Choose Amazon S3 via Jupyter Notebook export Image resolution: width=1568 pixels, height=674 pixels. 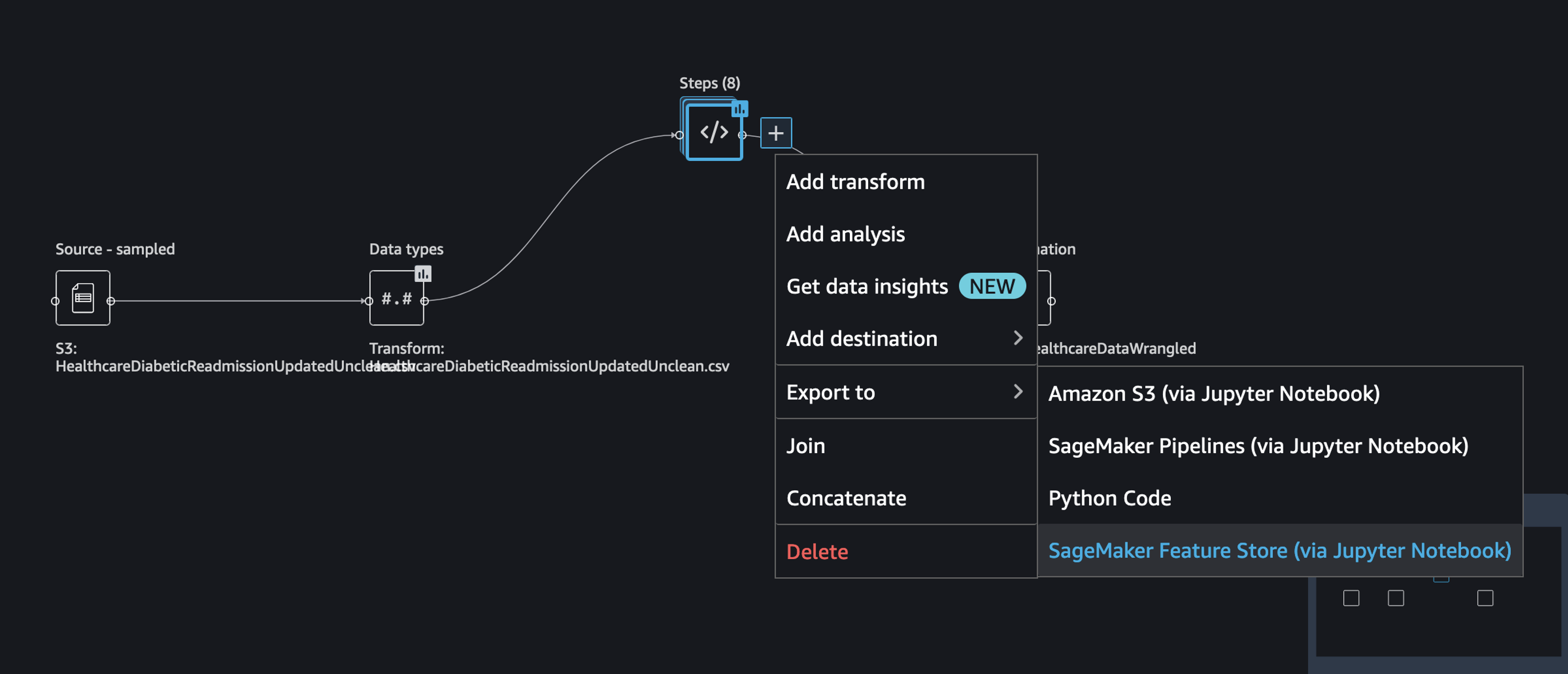[1213, 394]
